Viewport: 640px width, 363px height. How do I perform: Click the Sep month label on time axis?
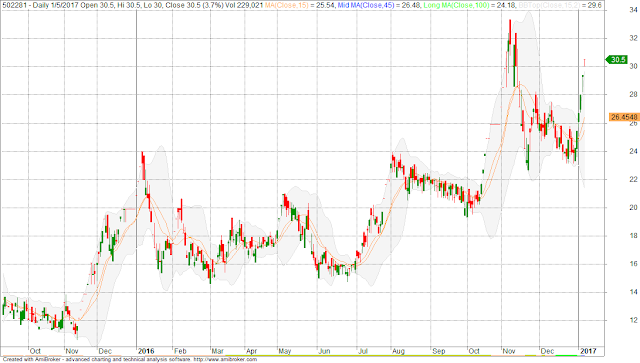(x=438, y=351)
